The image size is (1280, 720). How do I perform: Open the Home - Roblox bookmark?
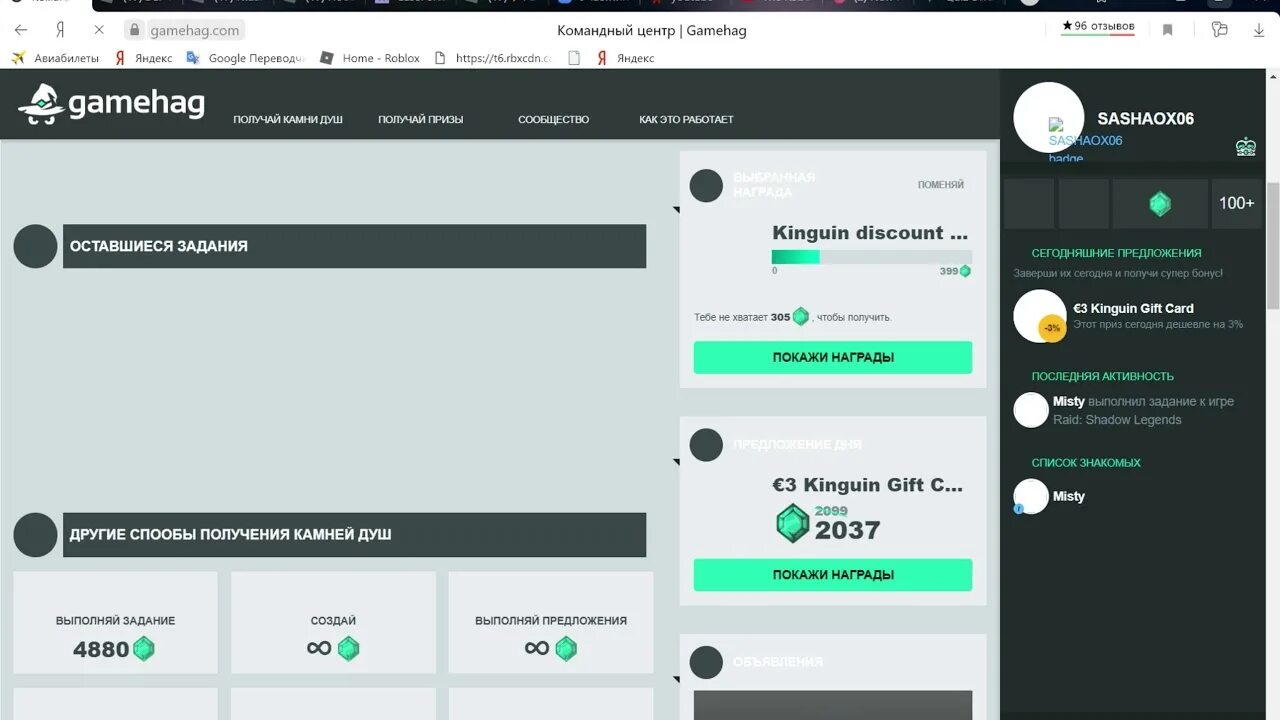(x=369, y=58)
